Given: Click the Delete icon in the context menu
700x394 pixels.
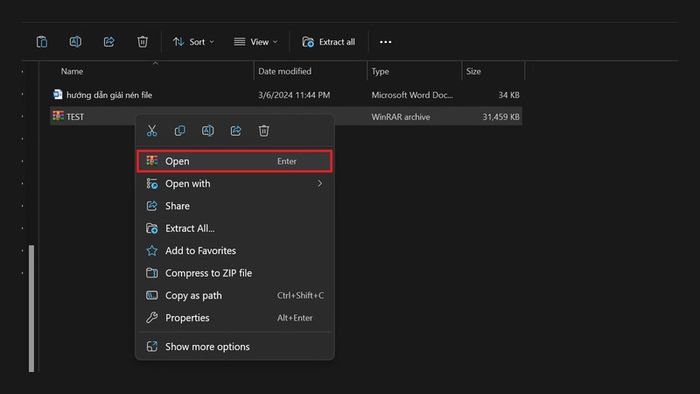Looking at the screenshot, I should [264, 131].
